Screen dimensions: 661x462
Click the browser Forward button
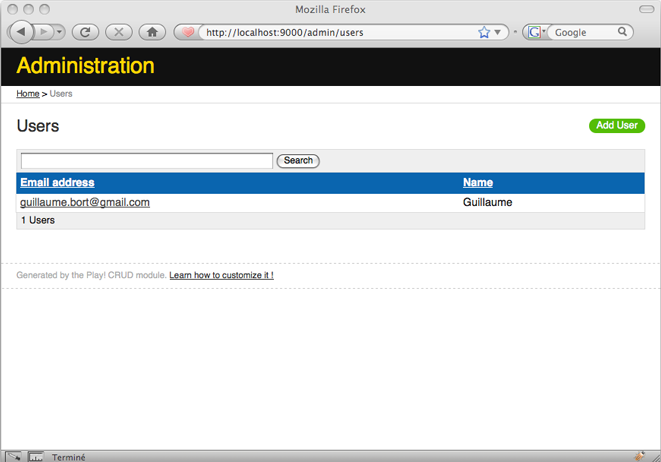tap(45, 32)
